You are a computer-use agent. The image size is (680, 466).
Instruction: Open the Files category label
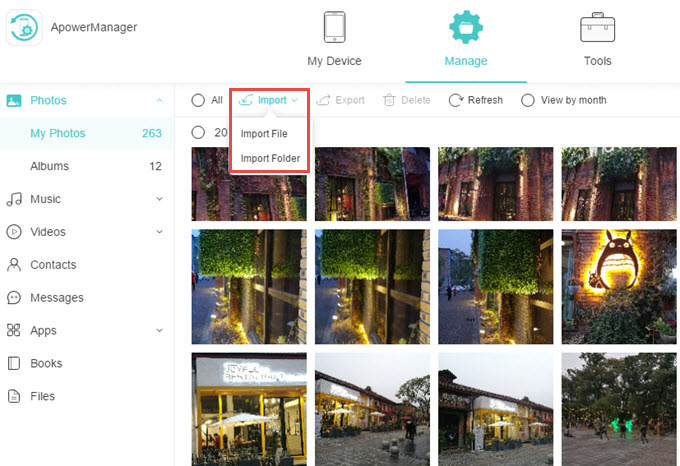42,396
